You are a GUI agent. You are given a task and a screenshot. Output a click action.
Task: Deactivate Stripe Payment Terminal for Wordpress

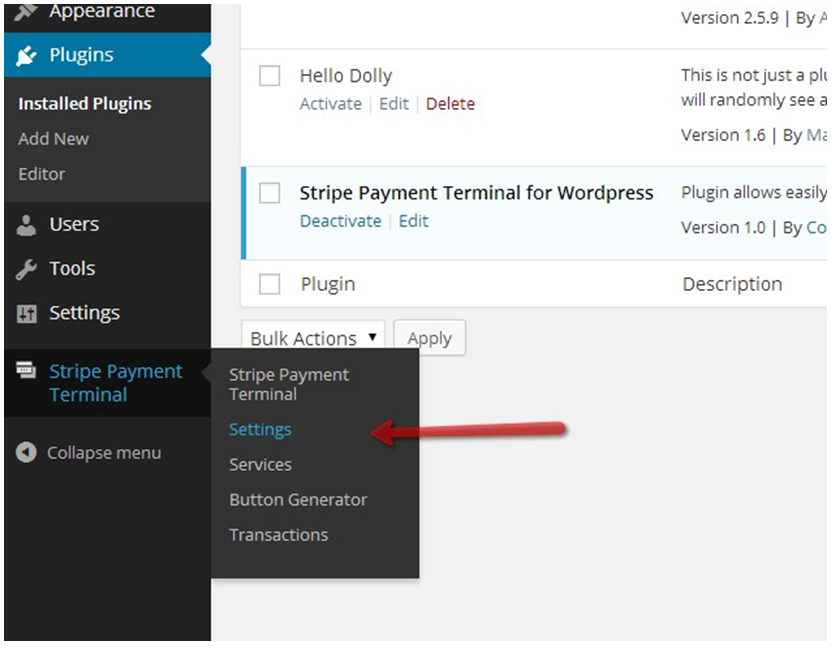(341, 221)
